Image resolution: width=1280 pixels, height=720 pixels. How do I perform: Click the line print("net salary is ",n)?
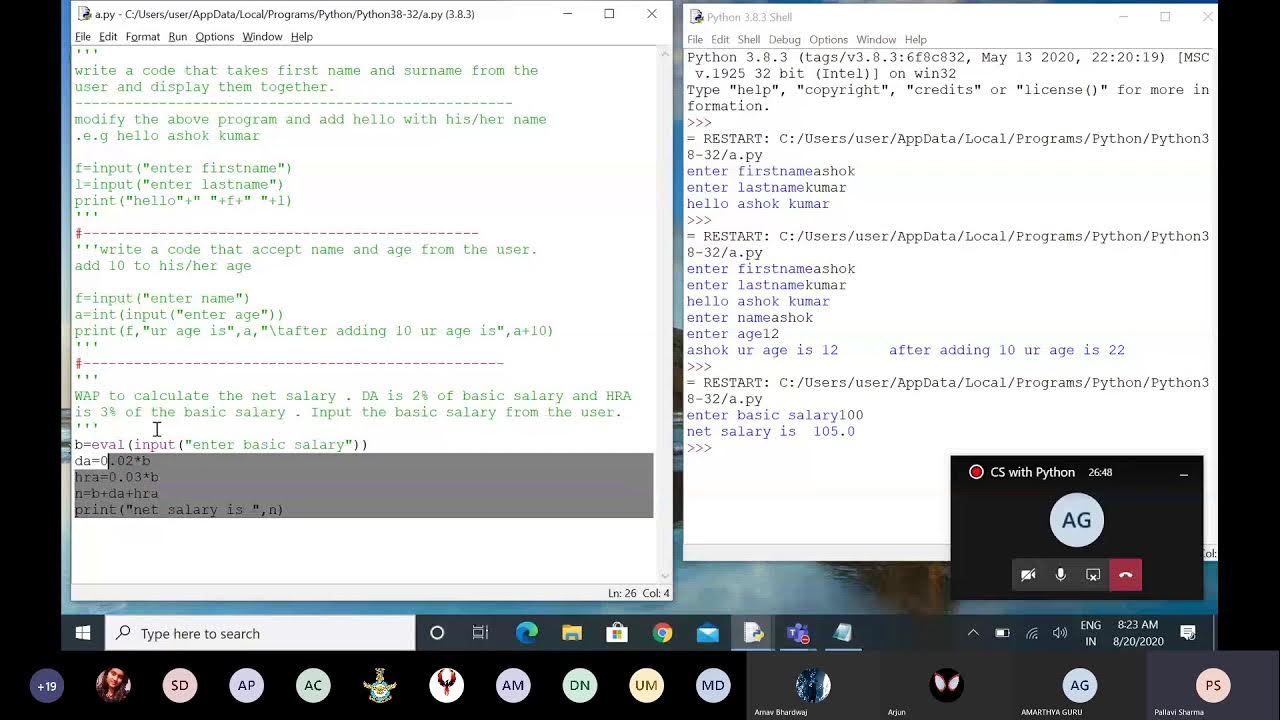[x=179, y=510]
